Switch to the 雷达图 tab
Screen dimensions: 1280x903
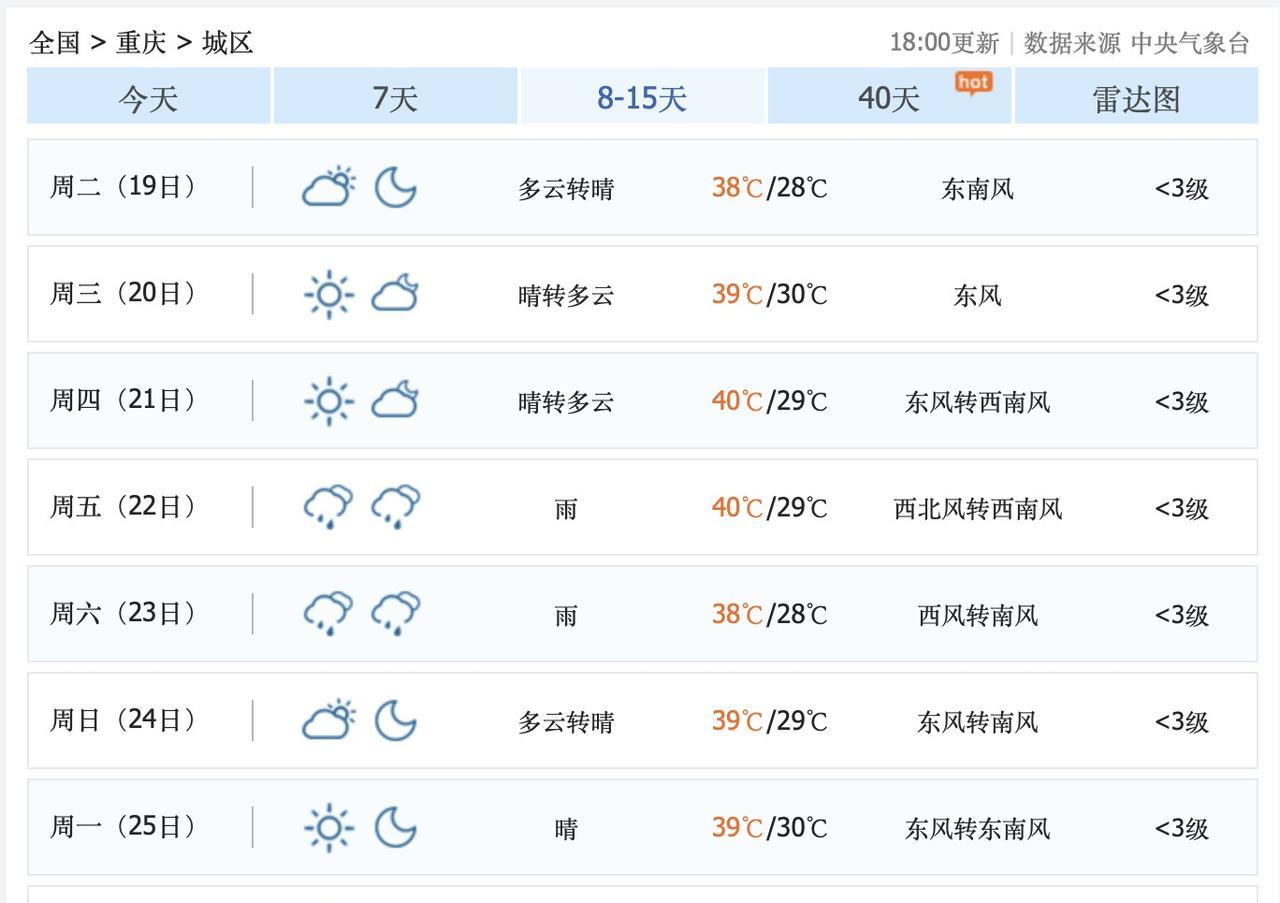[1136, 97]
